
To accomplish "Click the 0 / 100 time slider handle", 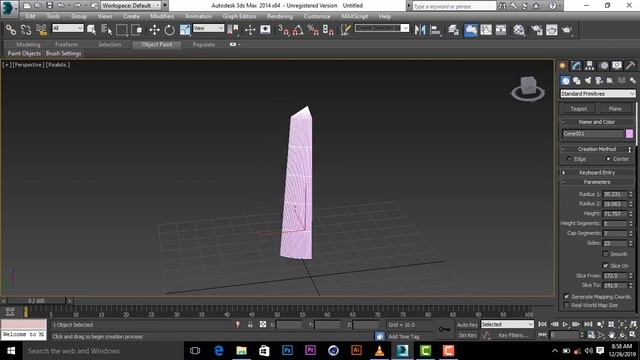I will pyautogui.click(x=36, y=301).
